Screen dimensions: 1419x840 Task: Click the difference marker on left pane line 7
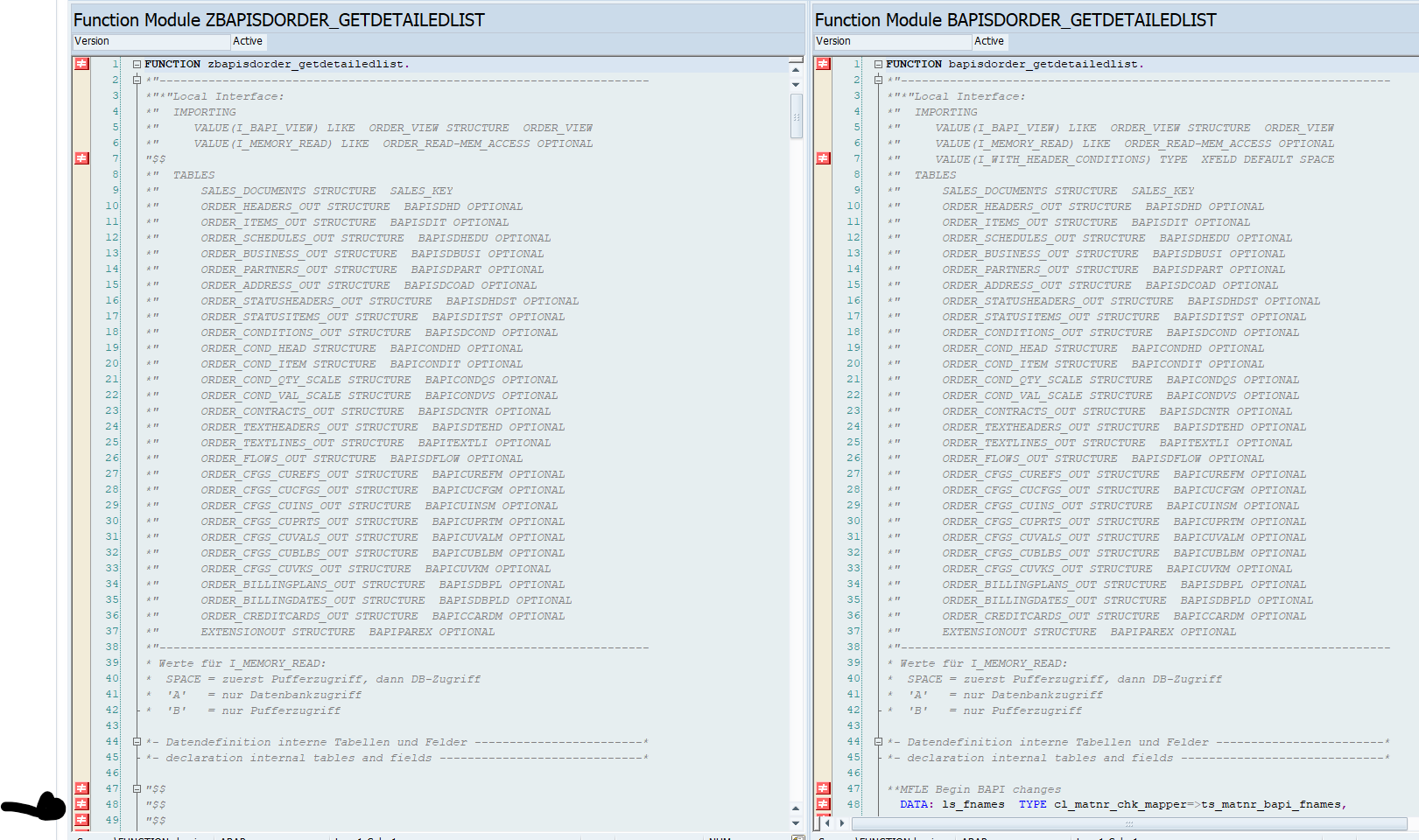click(x=81, y=158)
